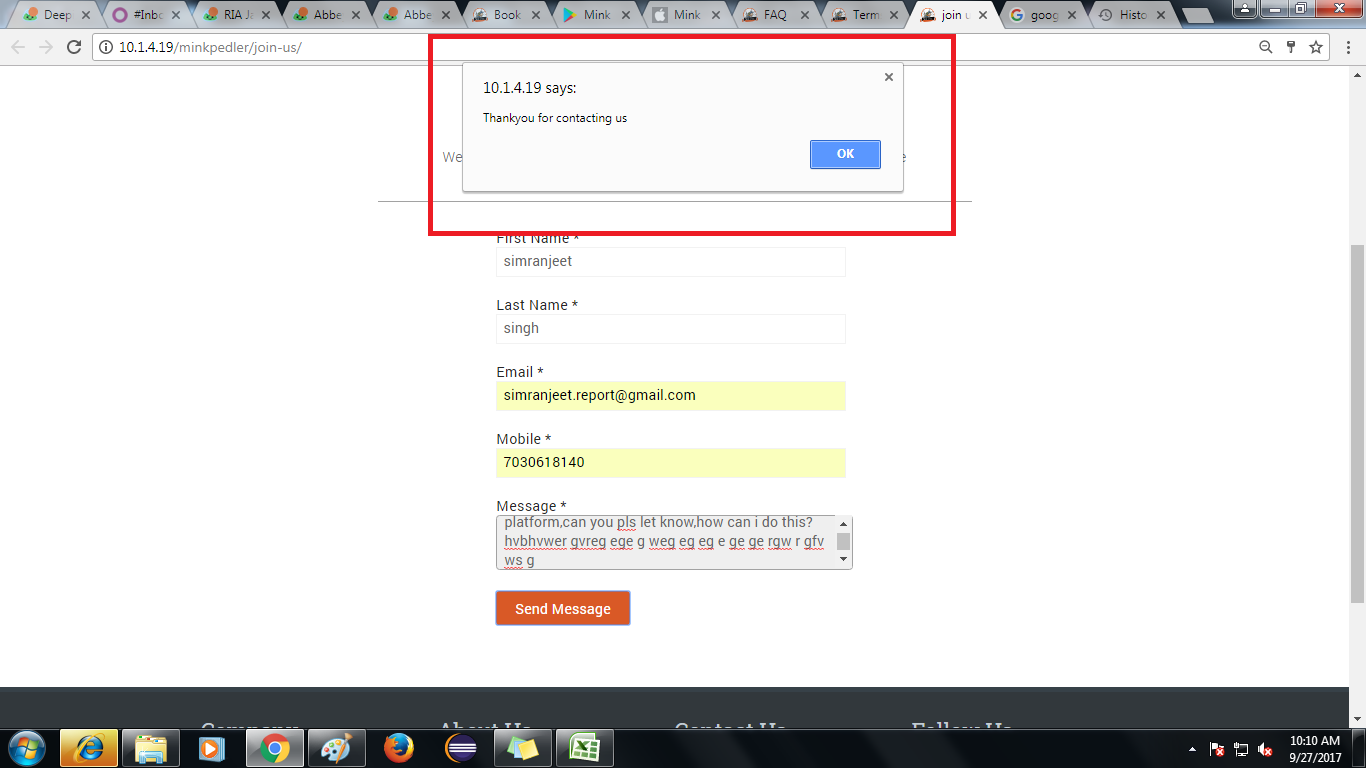
Task: Click the site info icon in address bar
Action: [x=106, y=47]
